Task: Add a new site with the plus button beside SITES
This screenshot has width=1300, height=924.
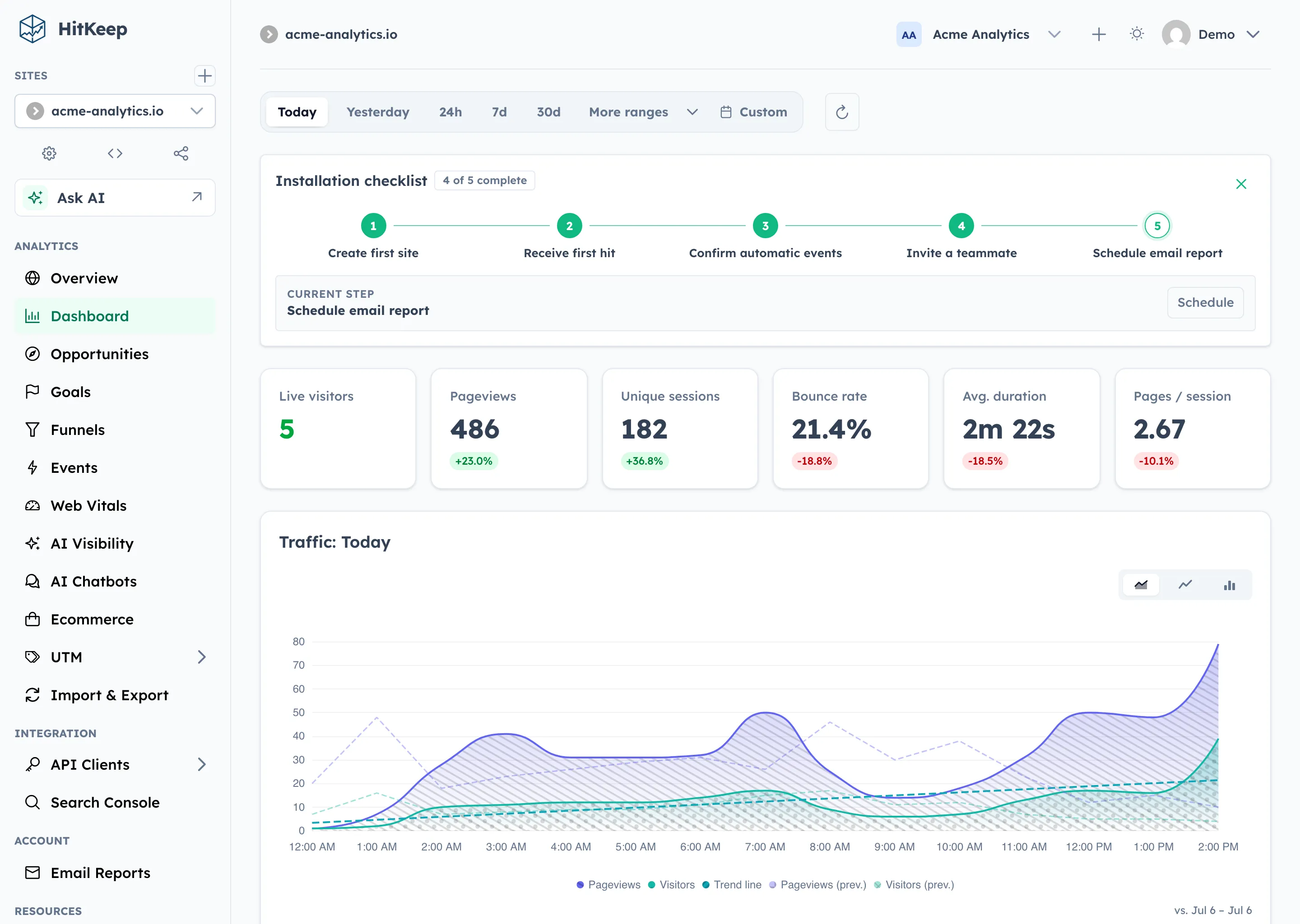Action: [204, 76]
